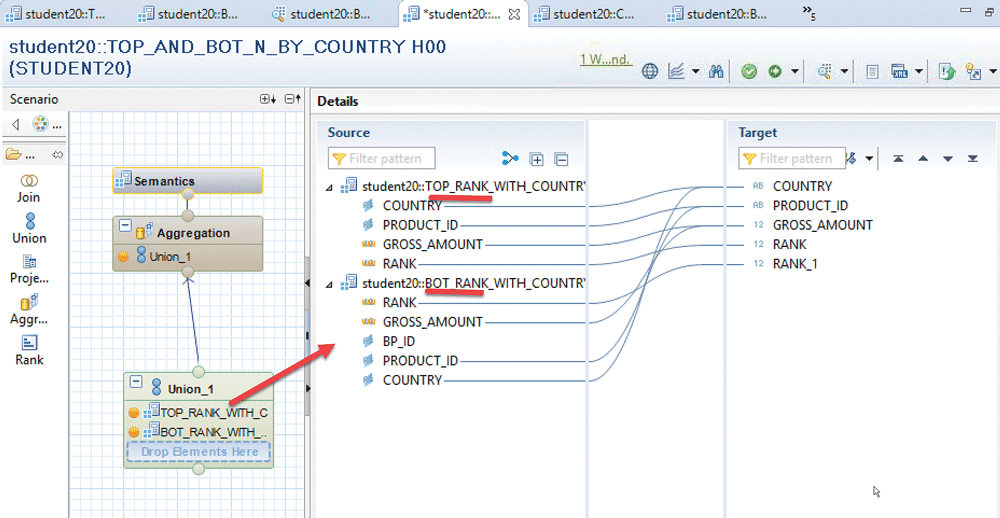Open the Save and Activate dropdown arrow
This screenshot has width=1000, height=518.
[795, 71]
